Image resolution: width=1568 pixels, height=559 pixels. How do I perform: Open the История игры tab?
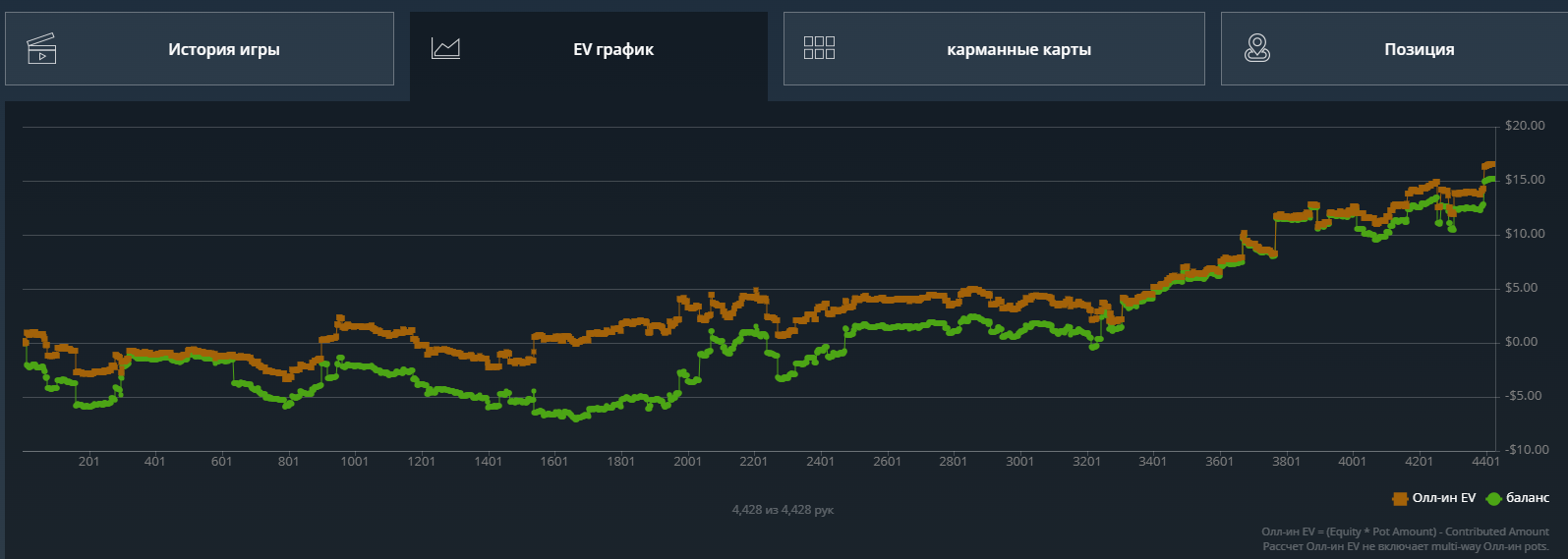[x=223, y=49]
